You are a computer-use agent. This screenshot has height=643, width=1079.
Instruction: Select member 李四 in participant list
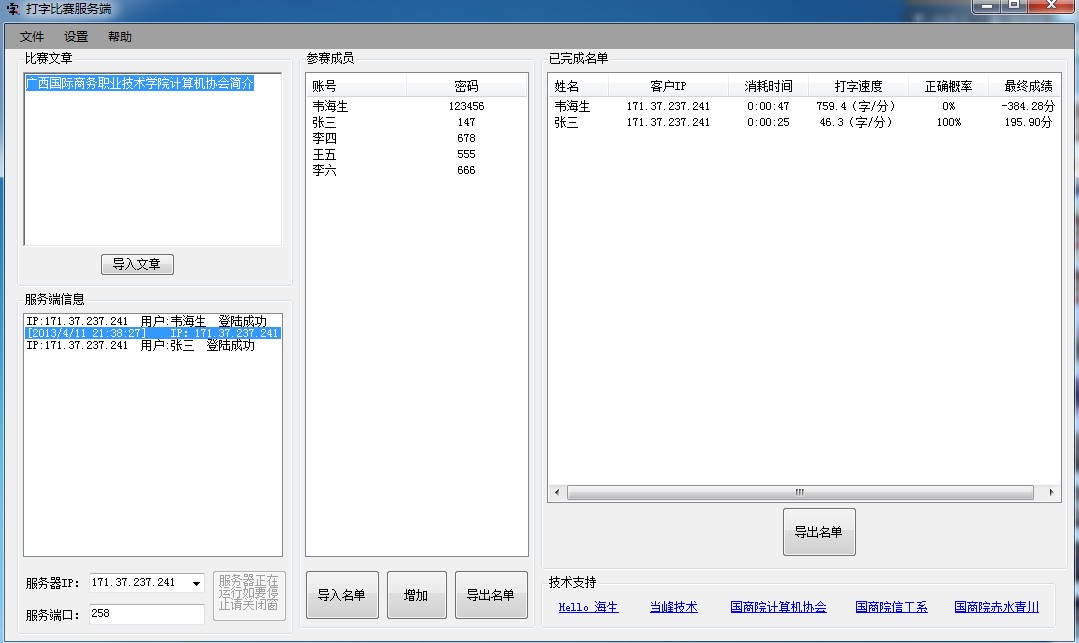pyautogui.click(x=324, y=138)
